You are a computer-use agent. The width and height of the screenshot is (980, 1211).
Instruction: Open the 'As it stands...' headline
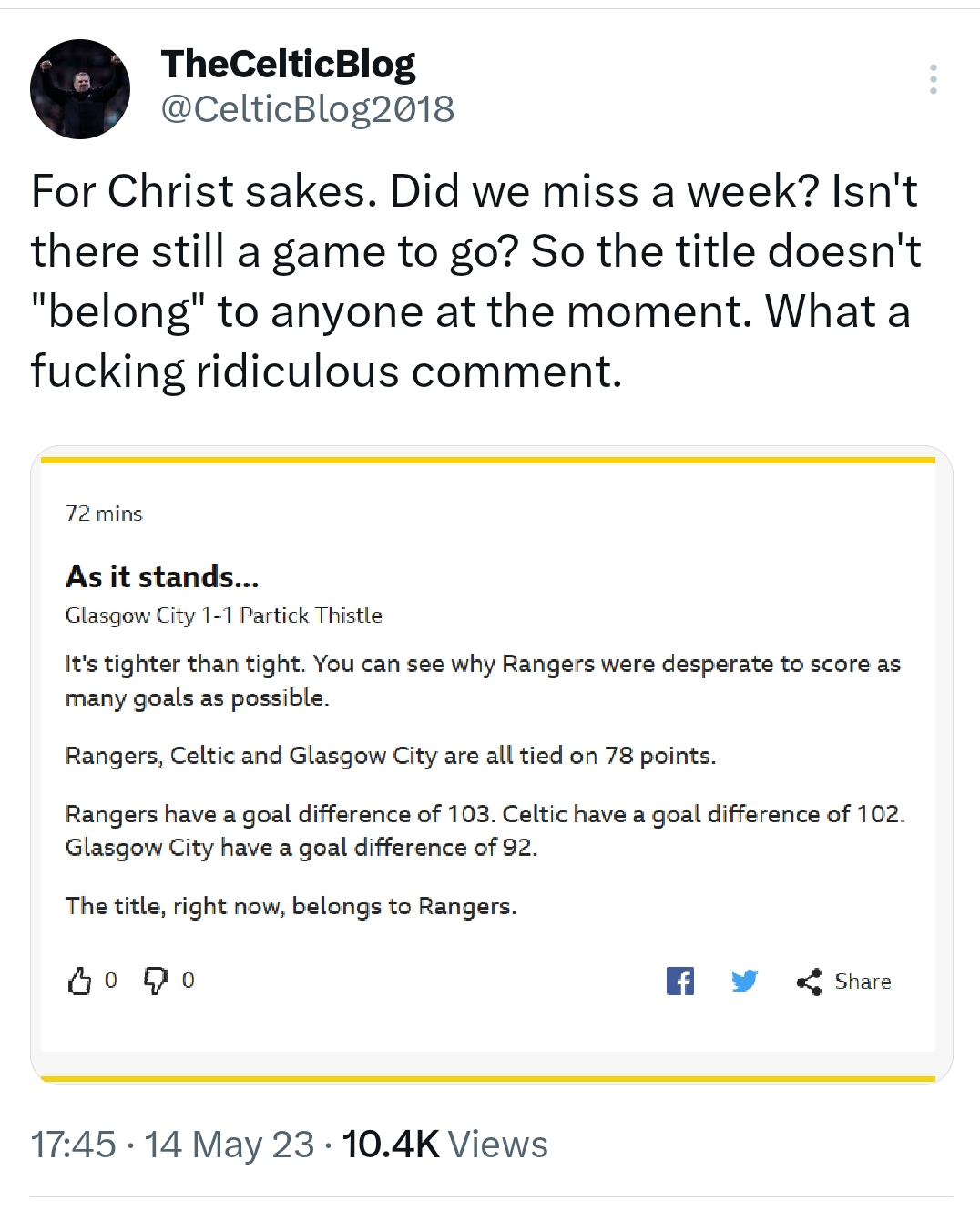pyautogui.click(x=162, y=576)
